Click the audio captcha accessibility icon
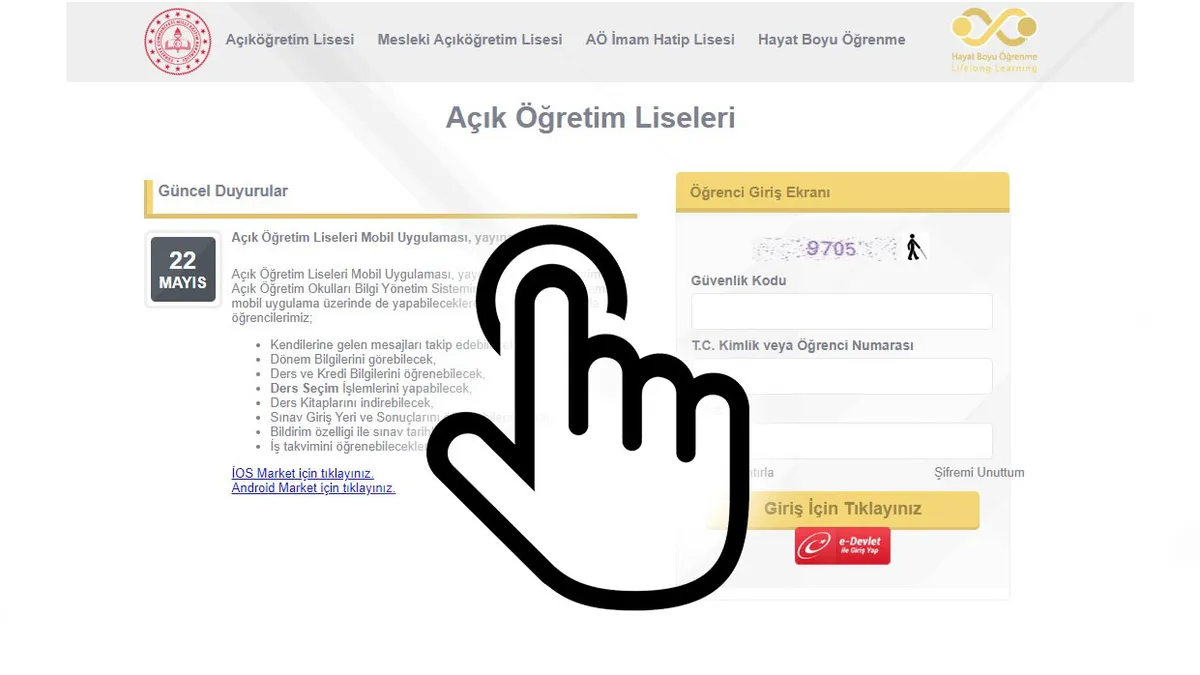 914,247
